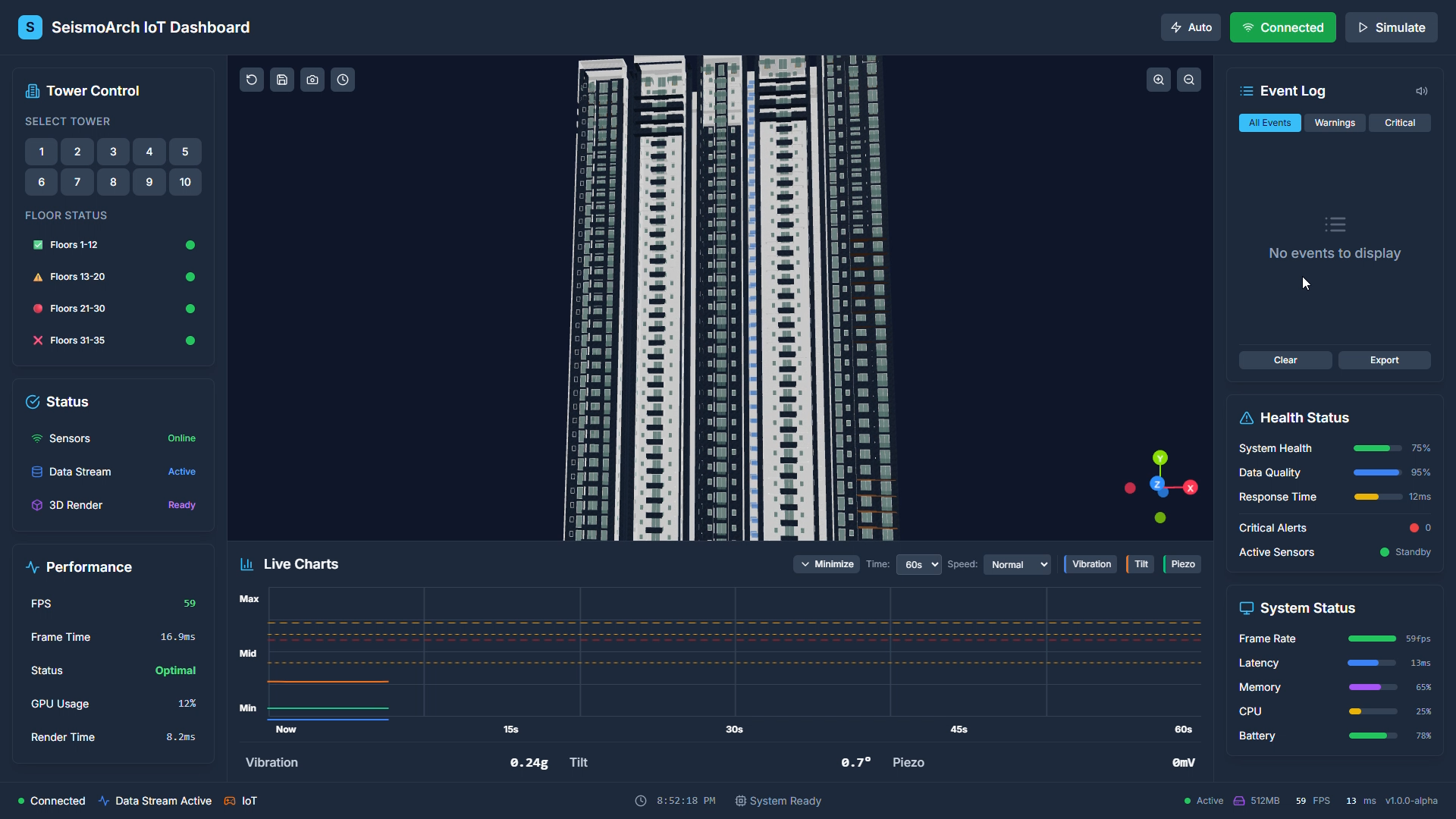Toggle the Vibration chart series
The width and height of the screenshot is (1456, 819).
(x=1091, y=564)
